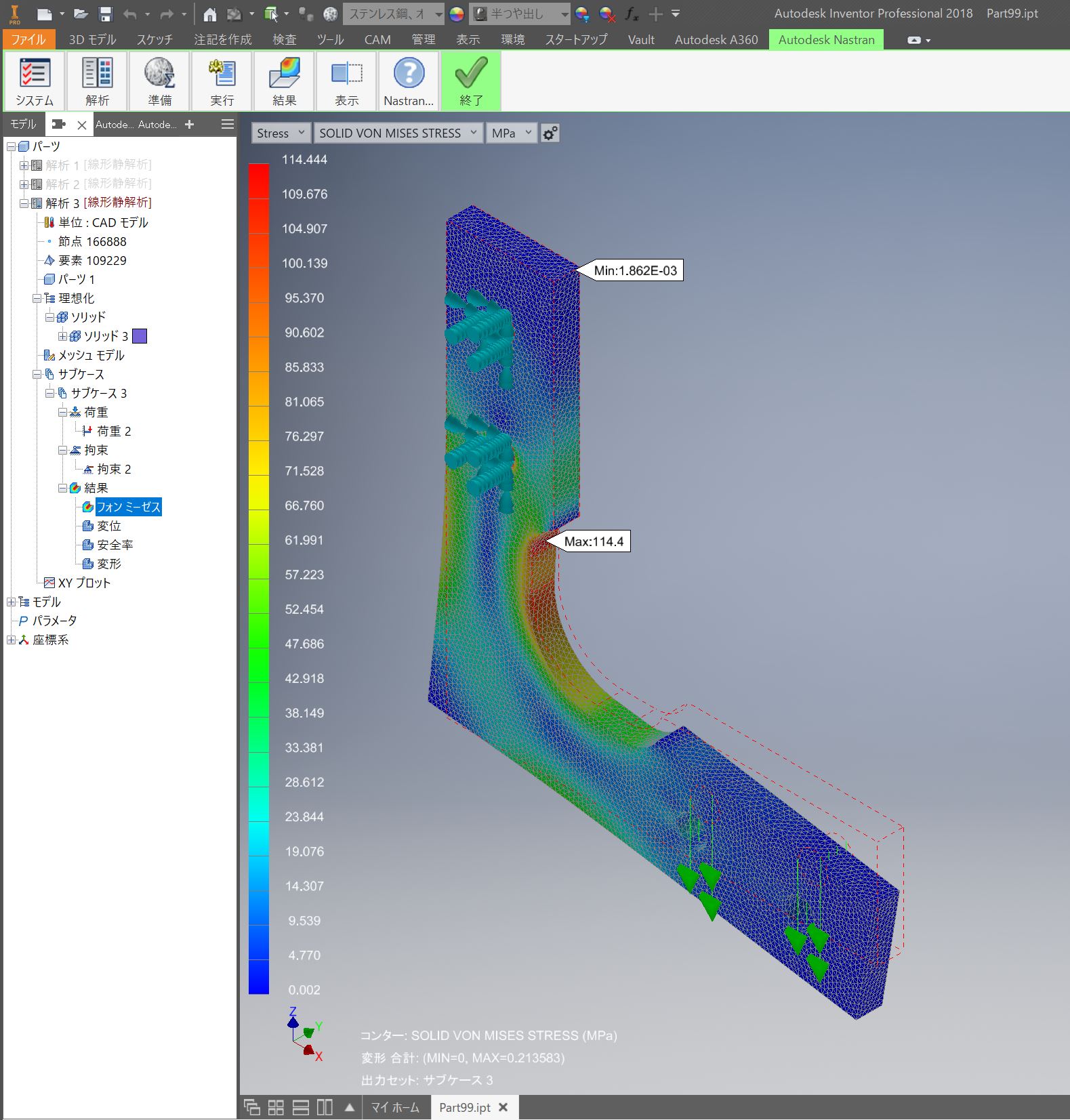Open the ファイル menu
This screenshot has height=1120, width=1070.
(28, 39)
